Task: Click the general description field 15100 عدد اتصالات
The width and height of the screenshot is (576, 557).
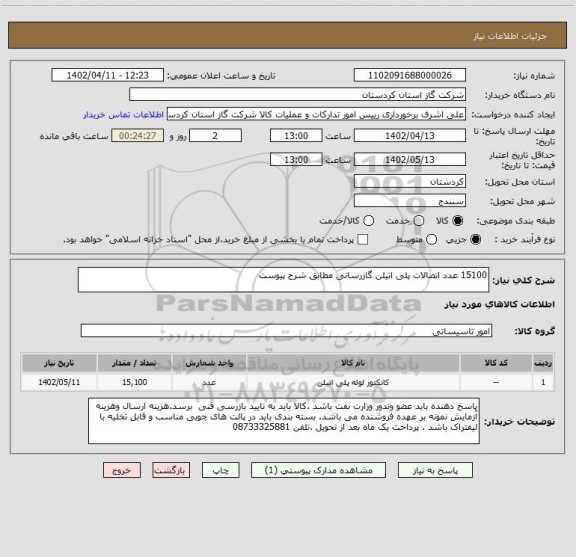Action: pos(283,280)
